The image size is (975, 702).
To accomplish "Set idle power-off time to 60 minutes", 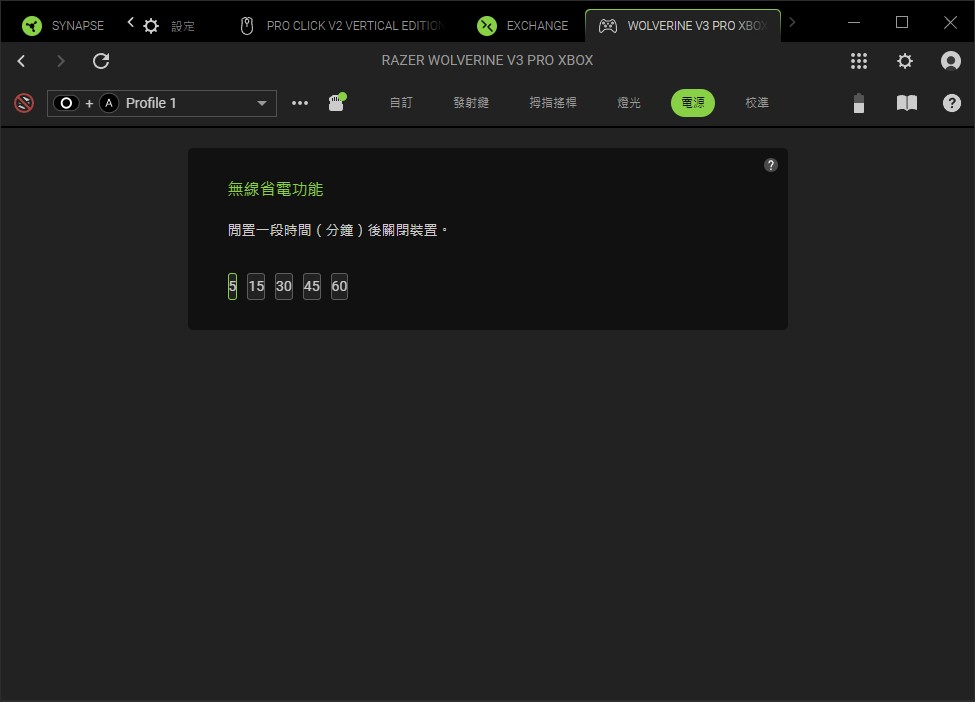I will pyautogui.click(x=340, y=286).
